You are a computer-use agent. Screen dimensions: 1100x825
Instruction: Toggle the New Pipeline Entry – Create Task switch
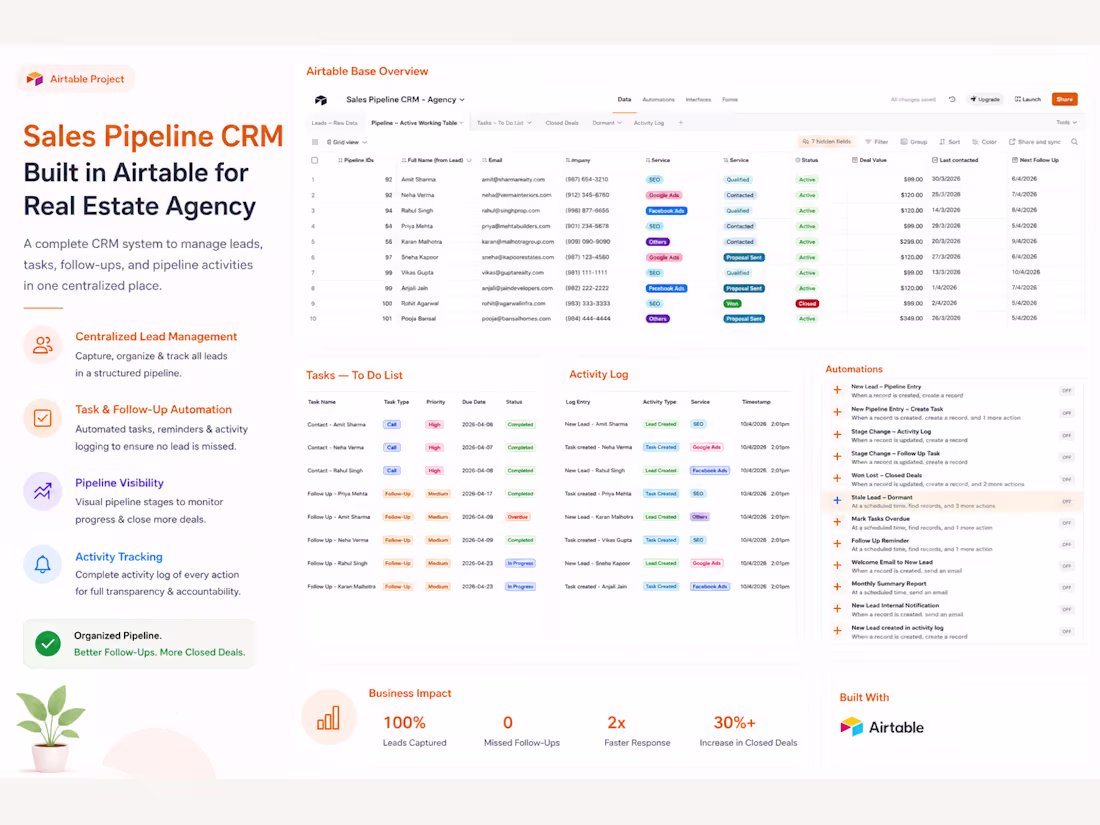[1066, 413]
